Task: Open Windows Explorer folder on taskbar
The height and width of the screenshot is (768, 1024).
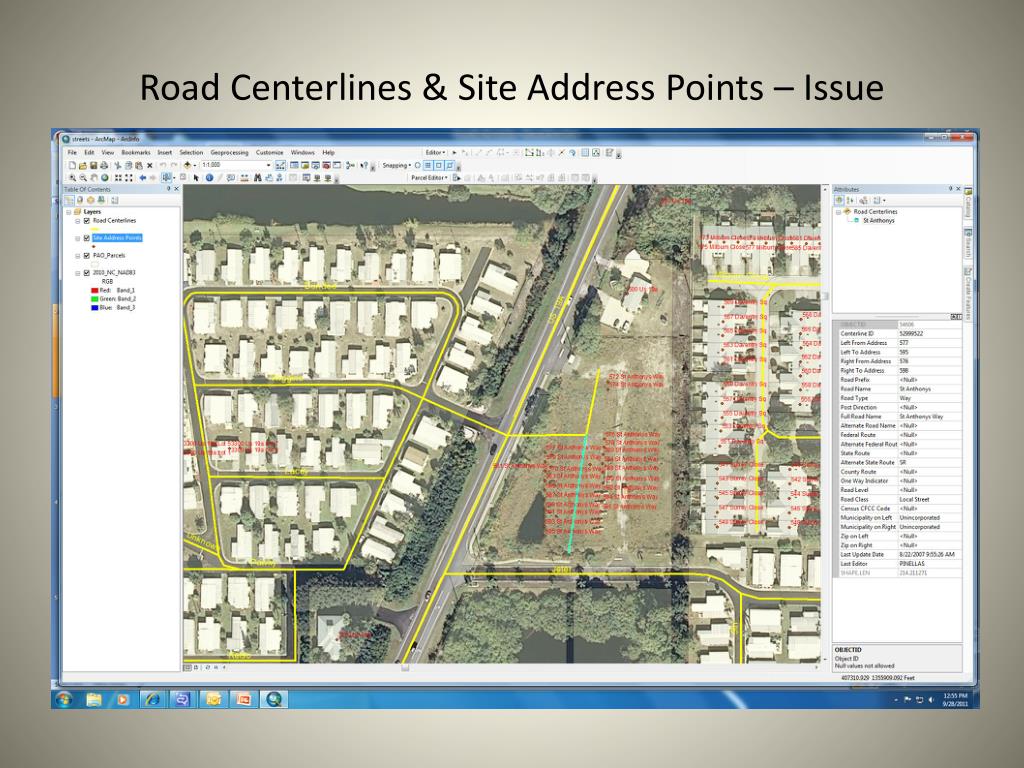Action: click(x=94, y=700)
